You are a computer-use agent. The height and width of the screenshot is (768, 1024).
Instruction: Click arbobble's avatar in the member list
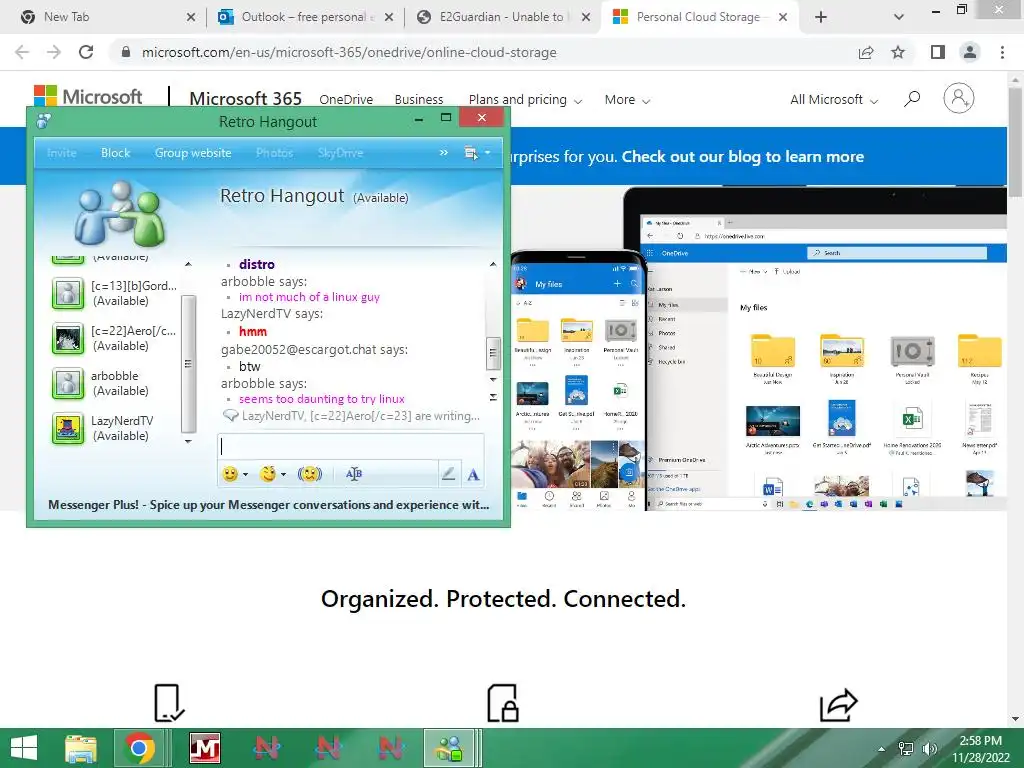(x=68, y=383)
